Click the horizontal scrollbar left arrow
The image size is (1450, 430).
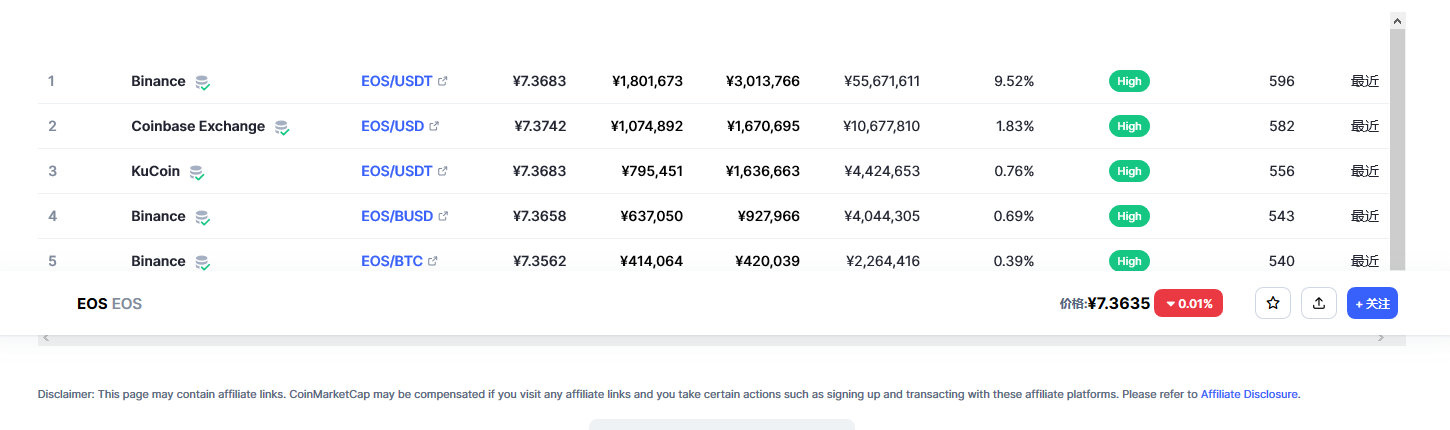45,339
